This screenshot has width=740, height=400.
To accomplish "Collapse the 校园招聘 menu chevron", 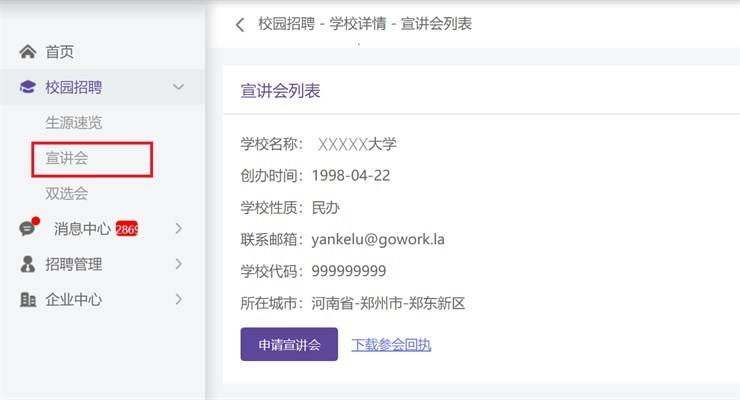I will (178, 87).
